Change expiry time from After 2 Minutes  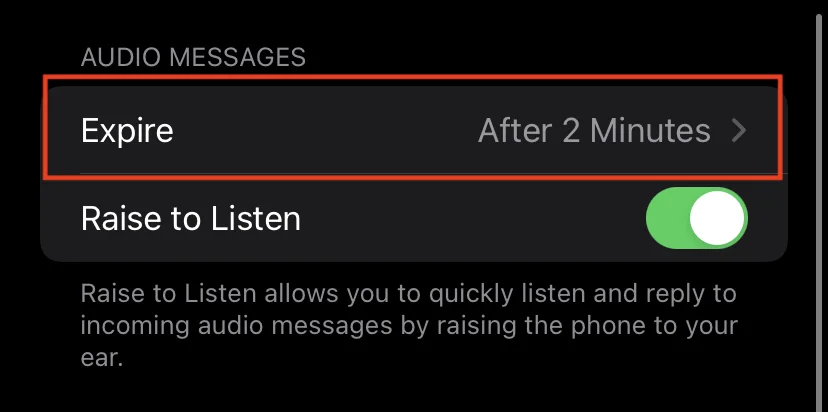point(413,130)
